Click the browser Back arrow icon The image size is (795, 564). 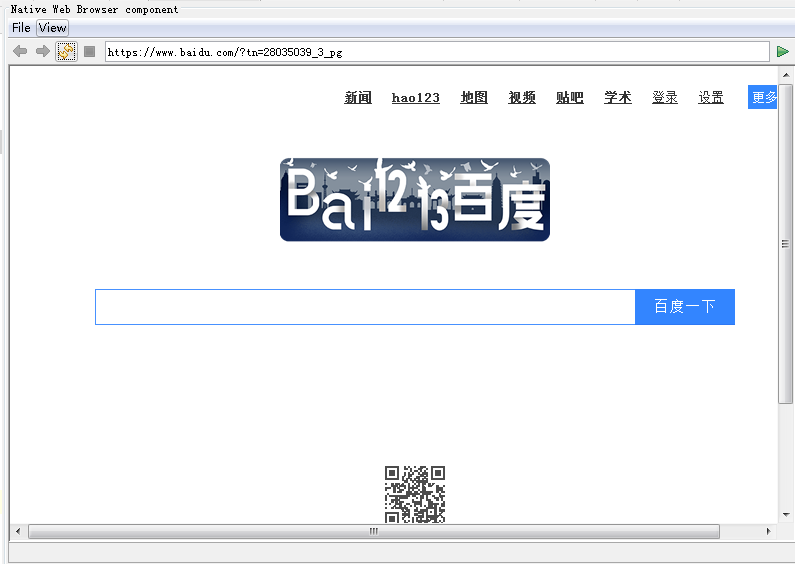click(x=20, y=51)
